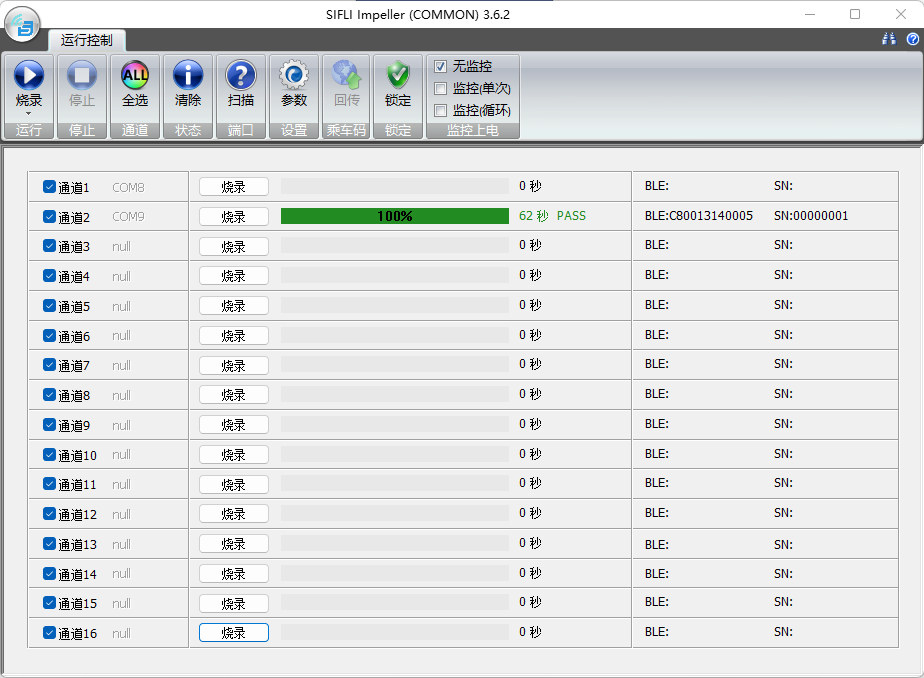Open the application logo menu button
924x678 pixels.
tap(22, 25)
